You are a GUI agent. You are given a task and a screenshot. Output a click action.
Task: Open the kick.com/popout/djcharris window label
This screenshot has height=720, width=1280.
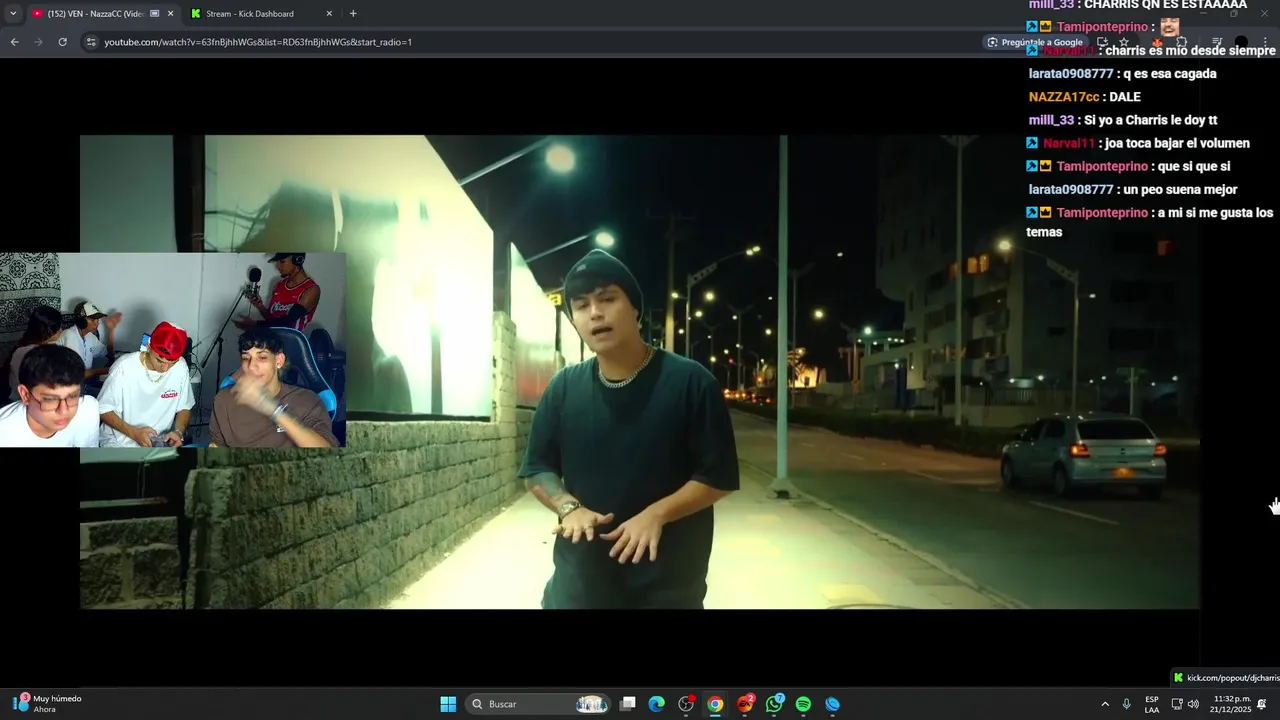pos(1226,678)
